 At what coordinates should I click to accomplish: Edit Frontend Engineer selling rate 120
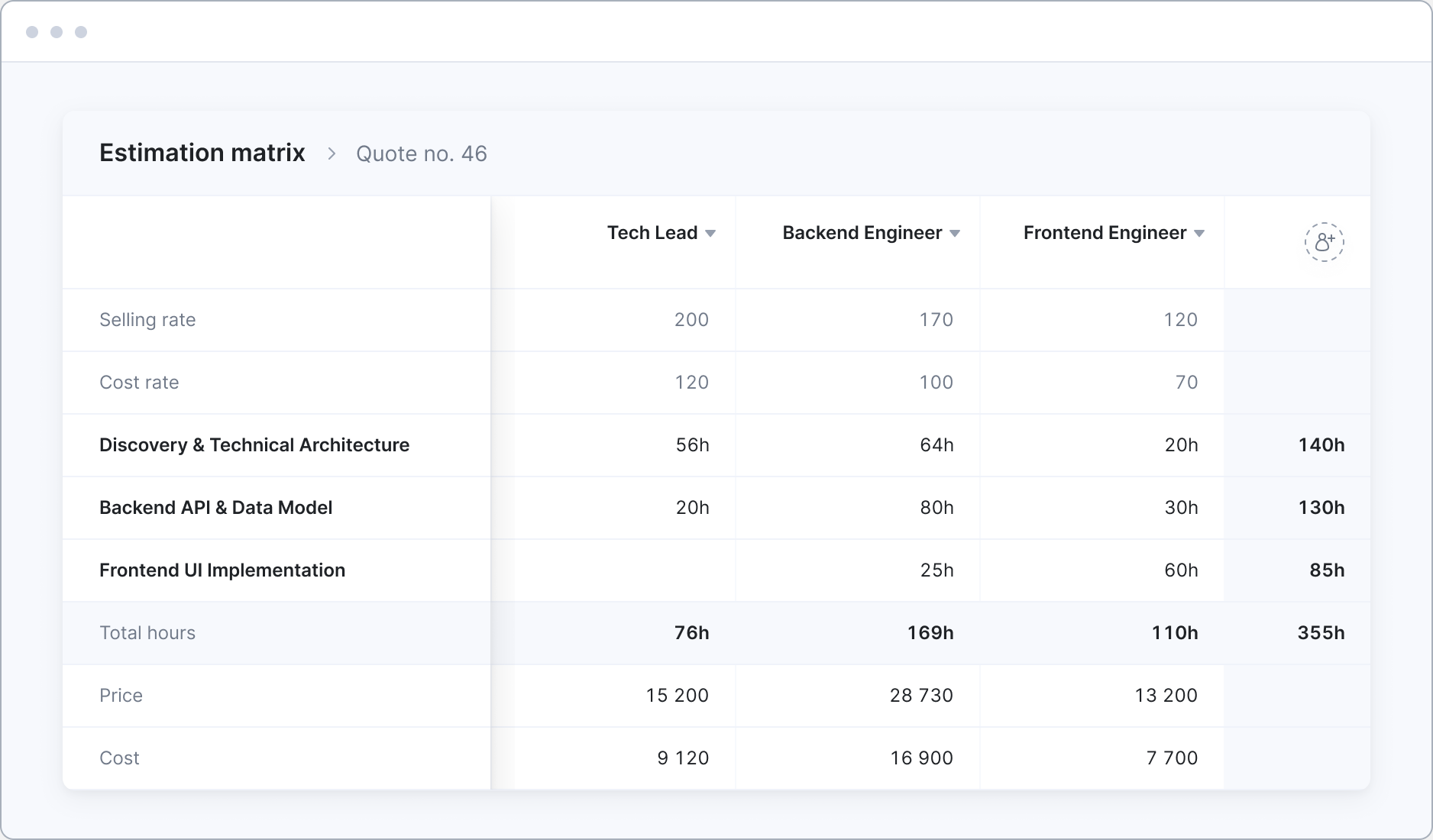click(x=1180, y=320)
